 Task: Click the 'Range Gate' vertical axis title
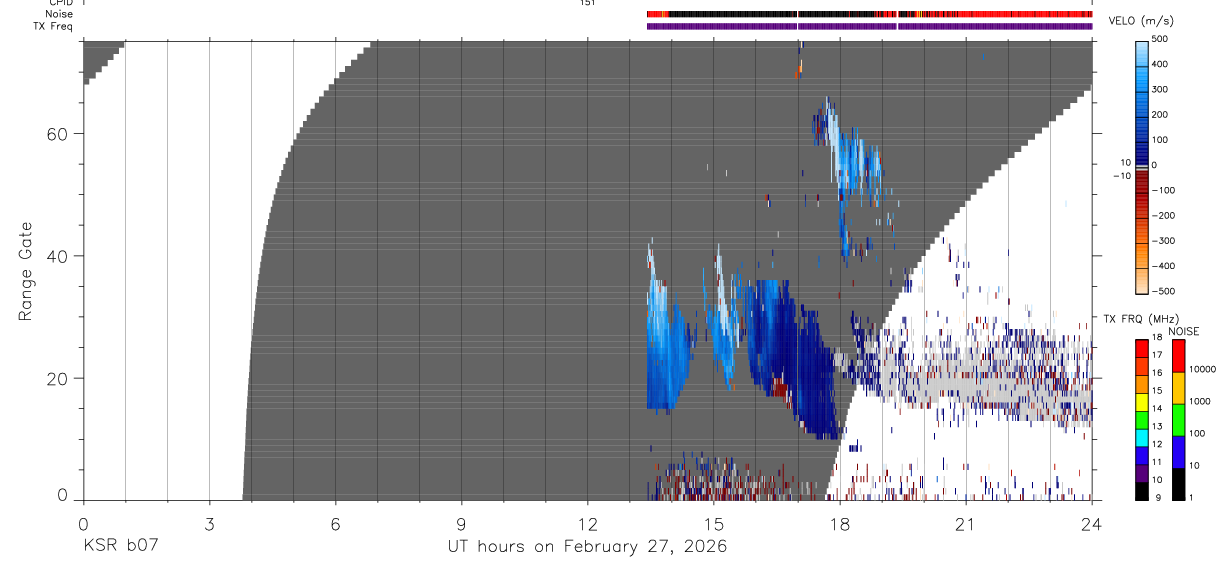click(25, 271)
